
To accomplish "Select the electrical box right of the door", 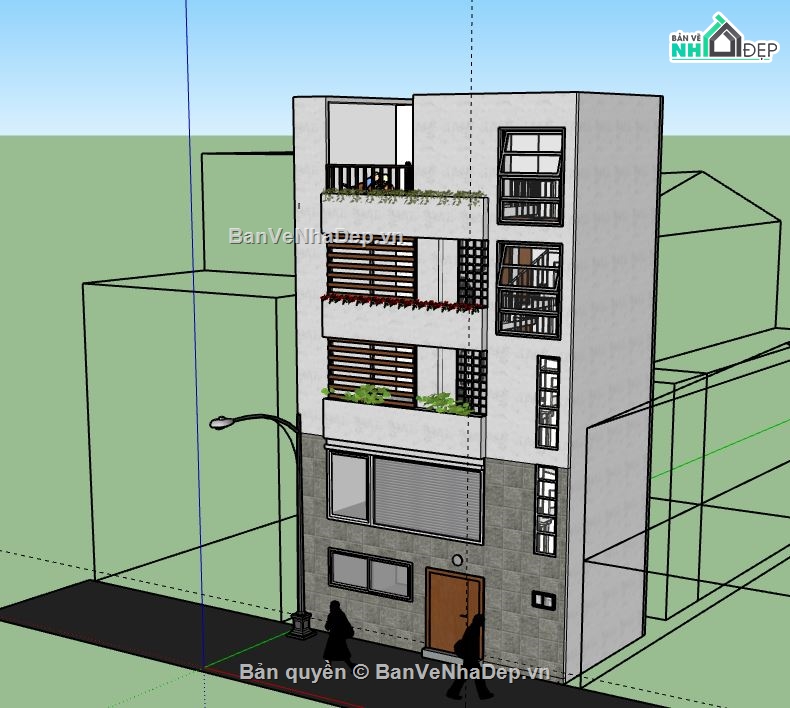I will 543,601.
